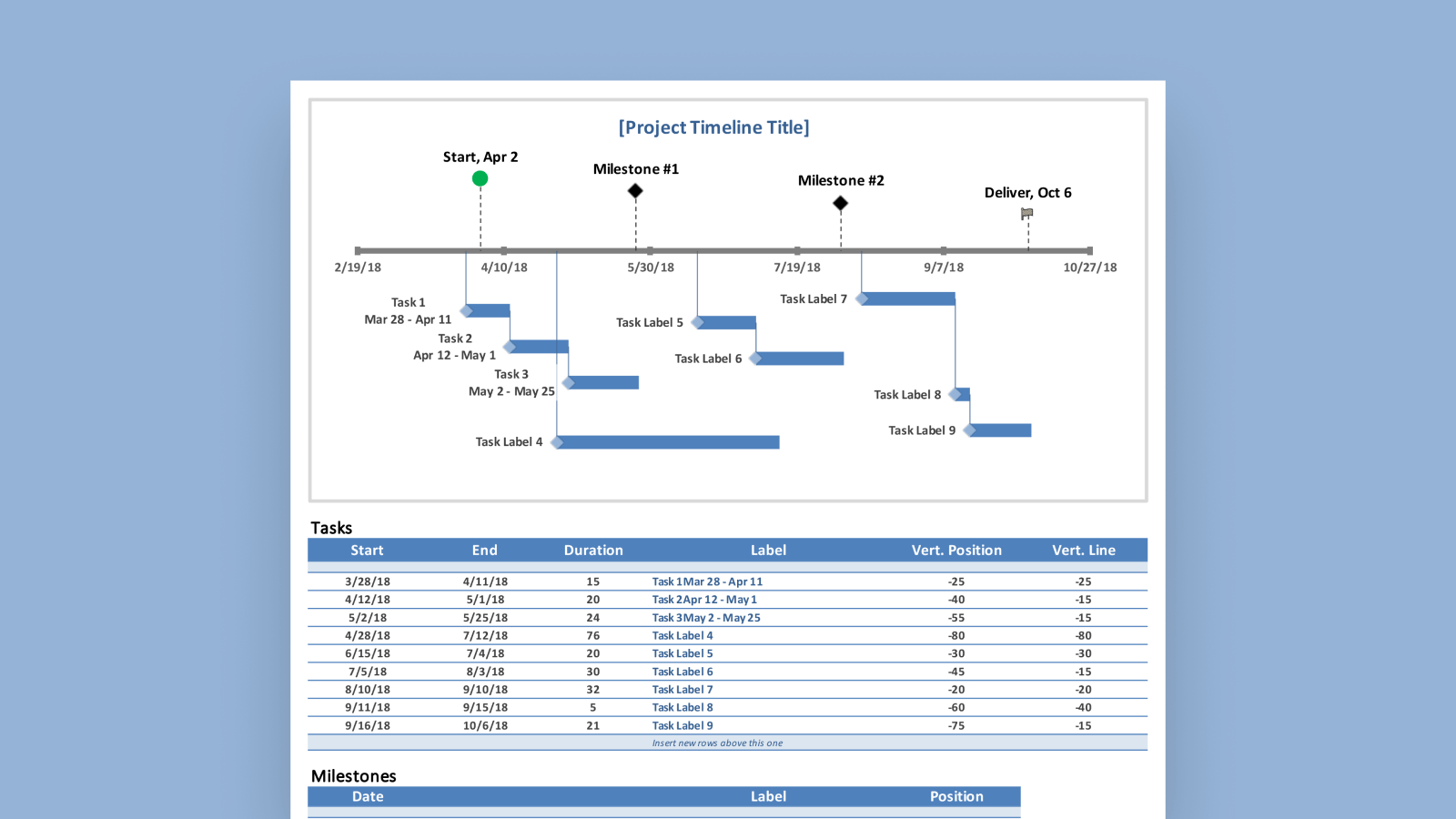The width and height of the screenshot is (1456, 819).
Task: Click the [Project Timeline Title] heading
Action: [x=714, y=127]
